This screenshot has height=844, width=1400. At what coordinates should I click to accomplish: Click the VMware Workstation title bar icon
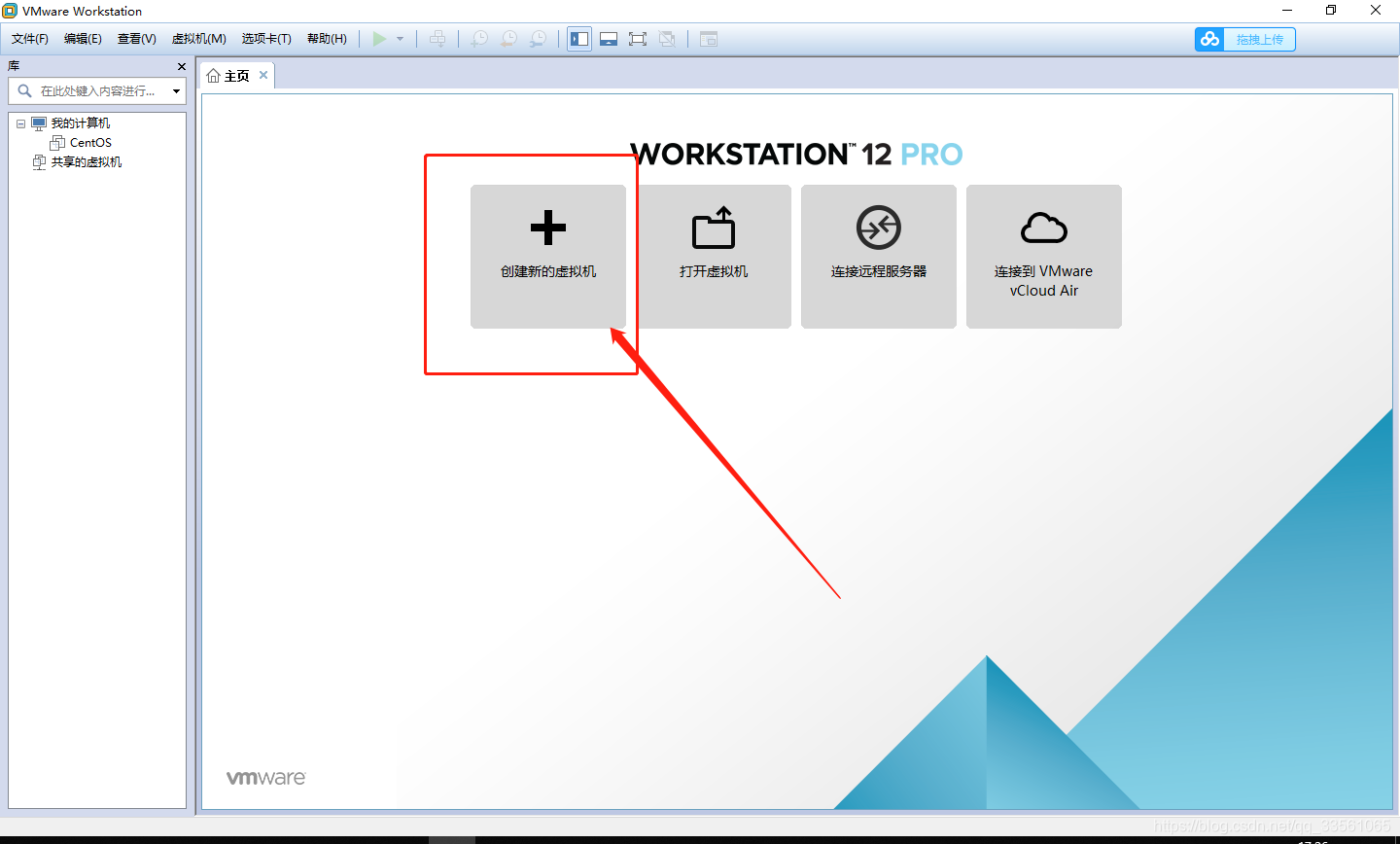[x=10, y=11]
